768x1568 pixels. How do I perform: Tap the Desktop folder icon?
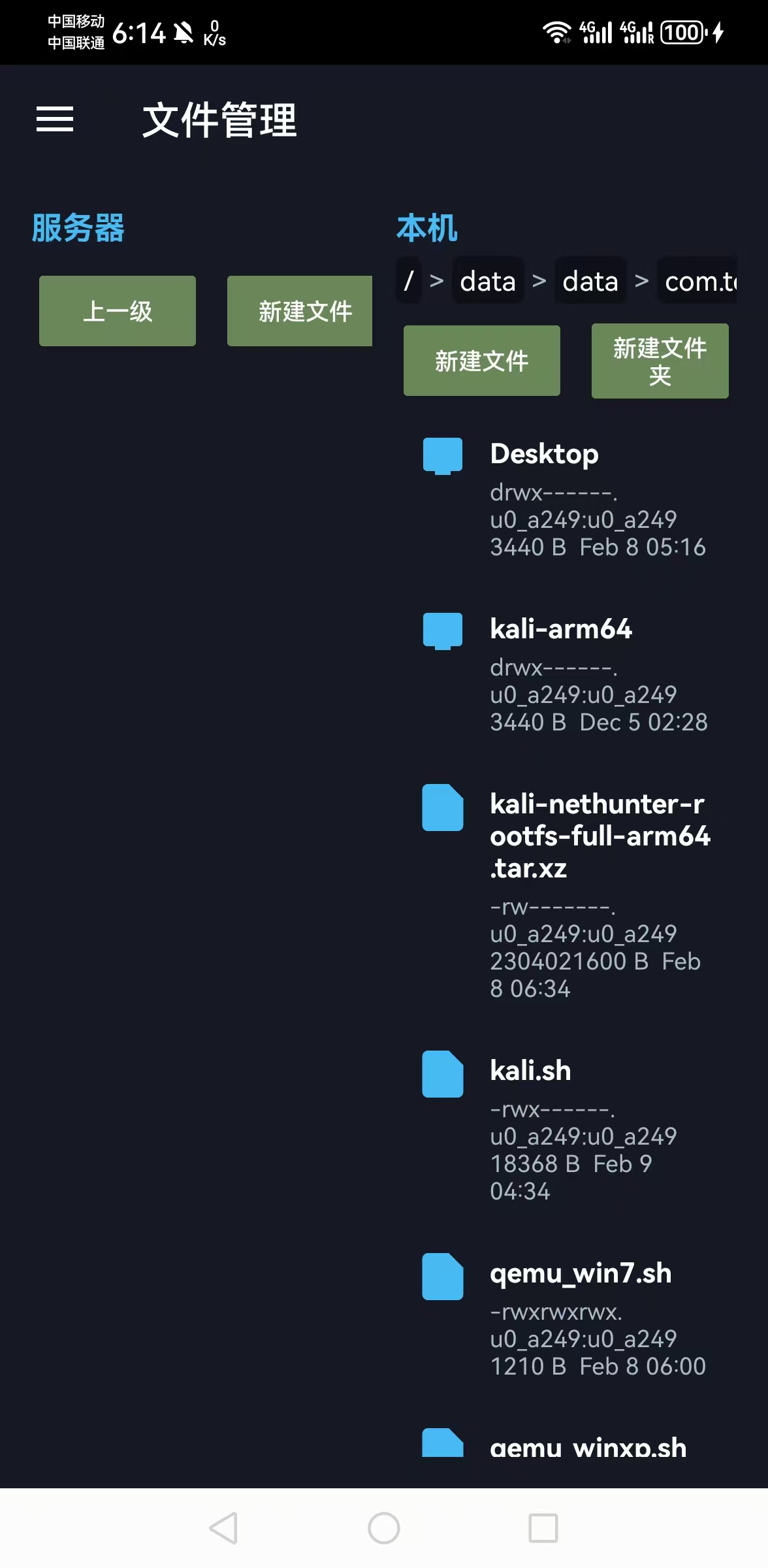443,455
